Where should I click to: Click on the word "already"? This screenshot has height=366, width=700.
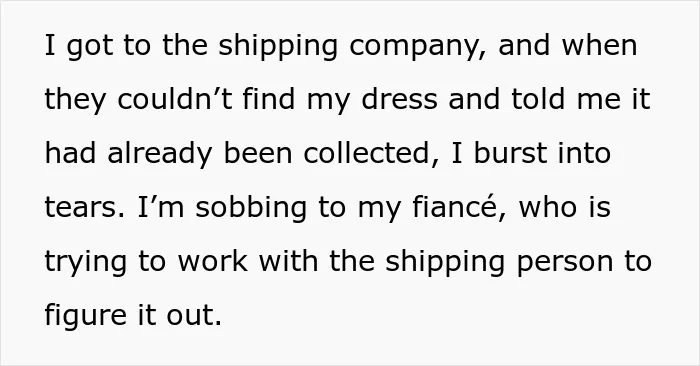(x=159, y=154)
